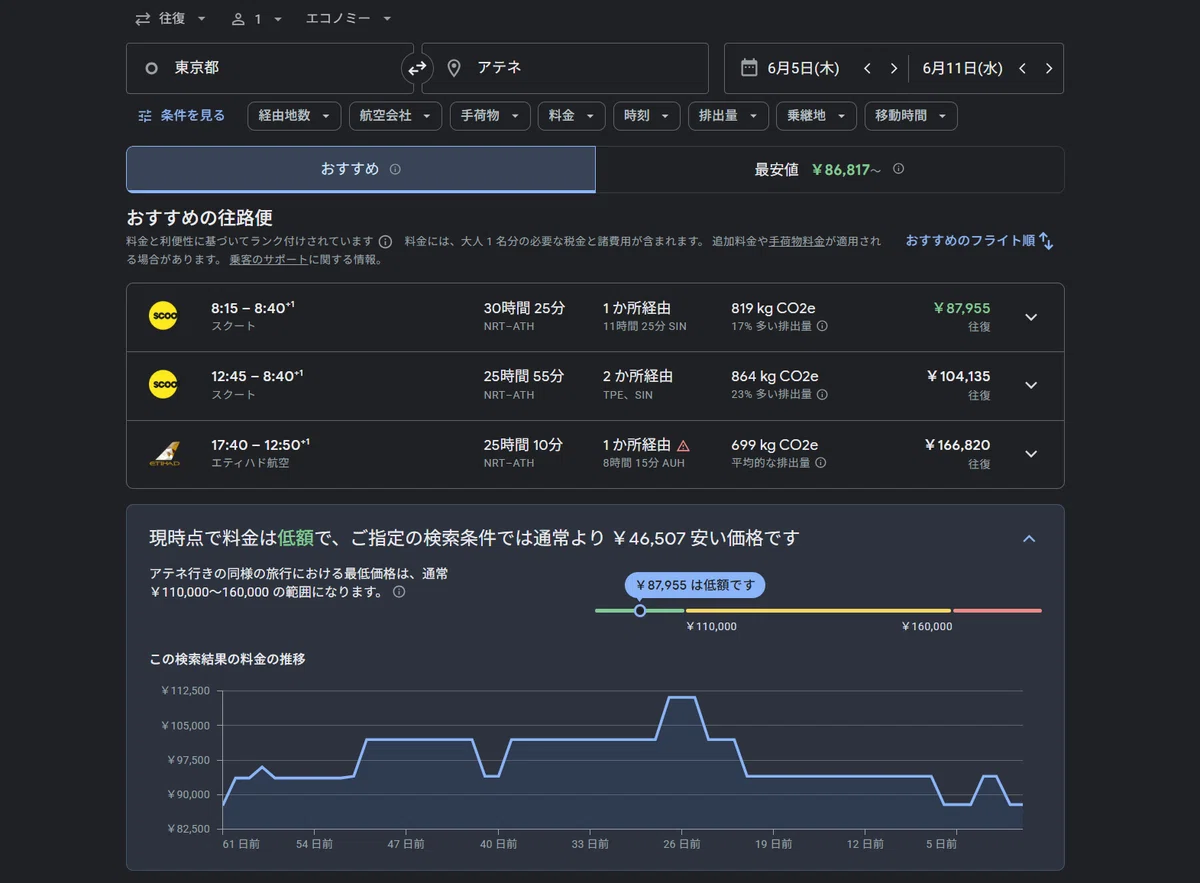
Task: Open the 乗客のサポート link
Action: [x=268, y=260]
